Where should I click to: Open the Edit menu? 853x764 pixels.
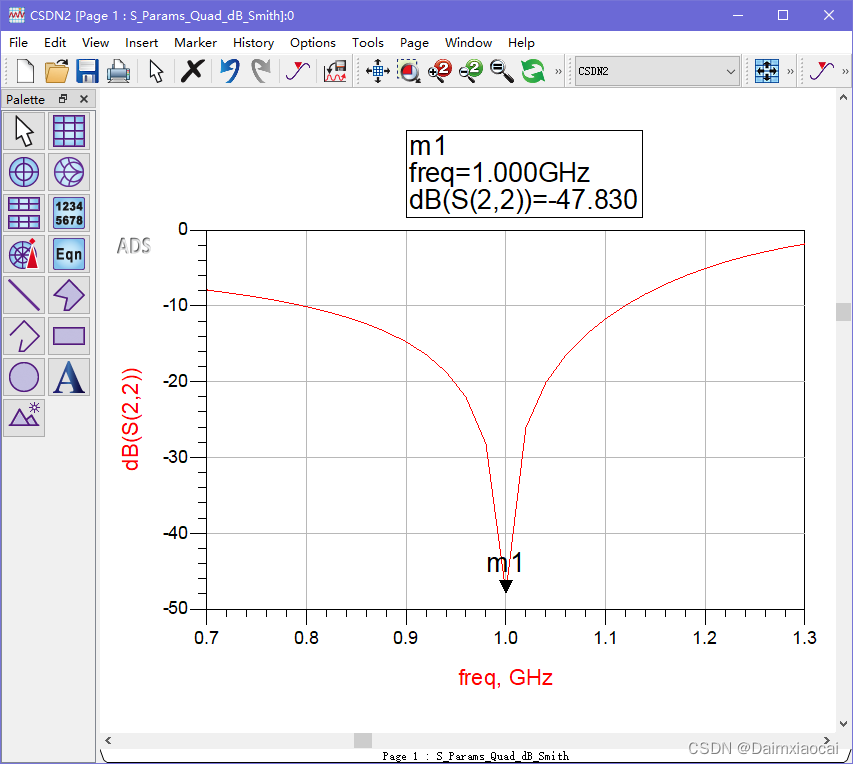click(x=55, y=42)
